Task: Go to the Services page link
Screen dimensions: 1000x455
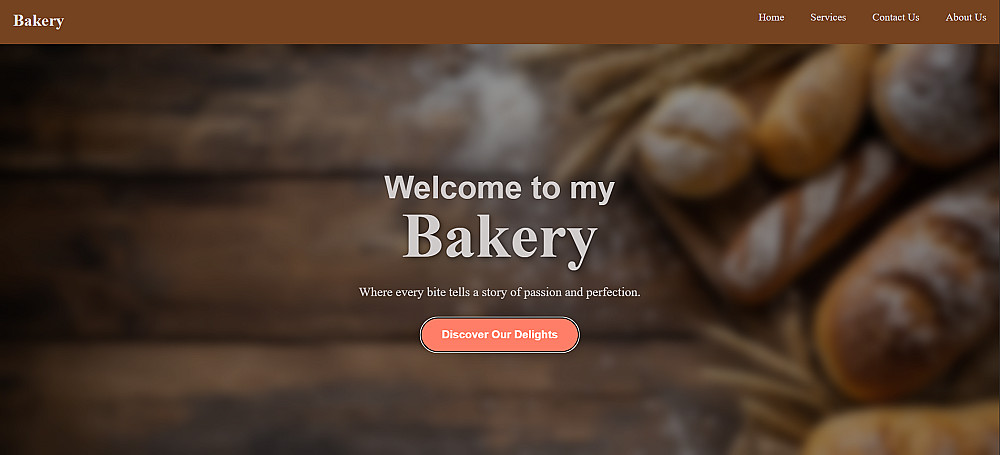Action: click(828, 17)
